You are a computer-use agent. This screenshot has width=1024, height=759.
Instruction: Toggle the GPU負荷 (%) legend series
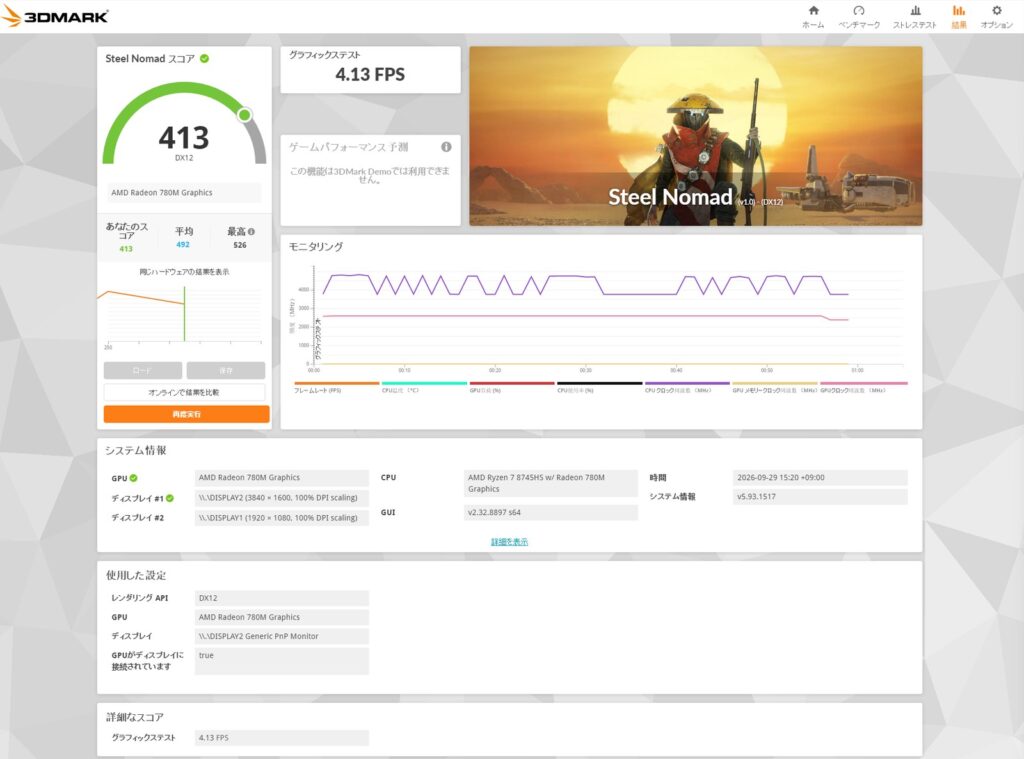pos(512,387)
